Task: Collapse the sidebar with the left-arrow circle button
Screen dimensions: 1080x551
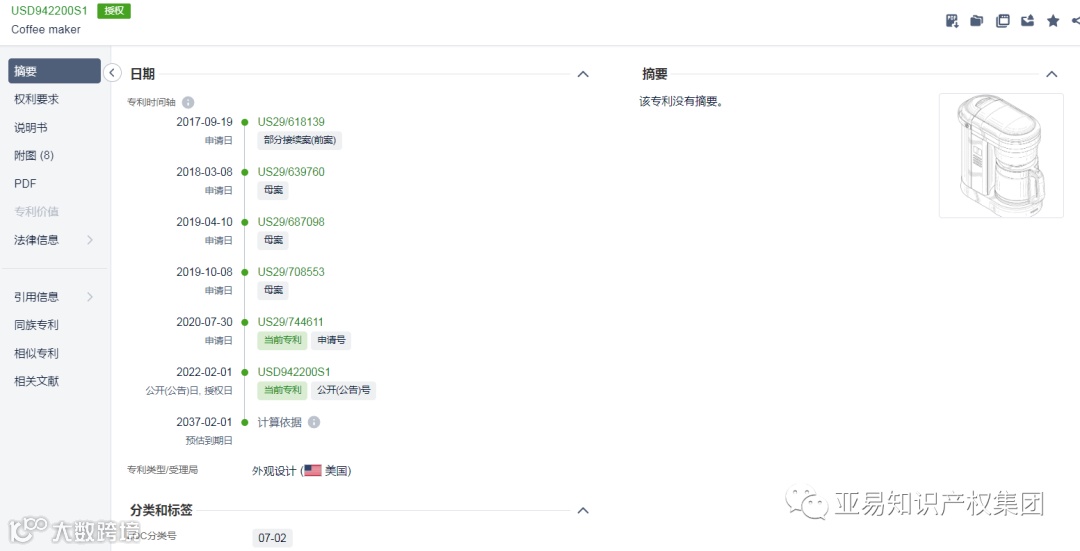Action: 112,72
